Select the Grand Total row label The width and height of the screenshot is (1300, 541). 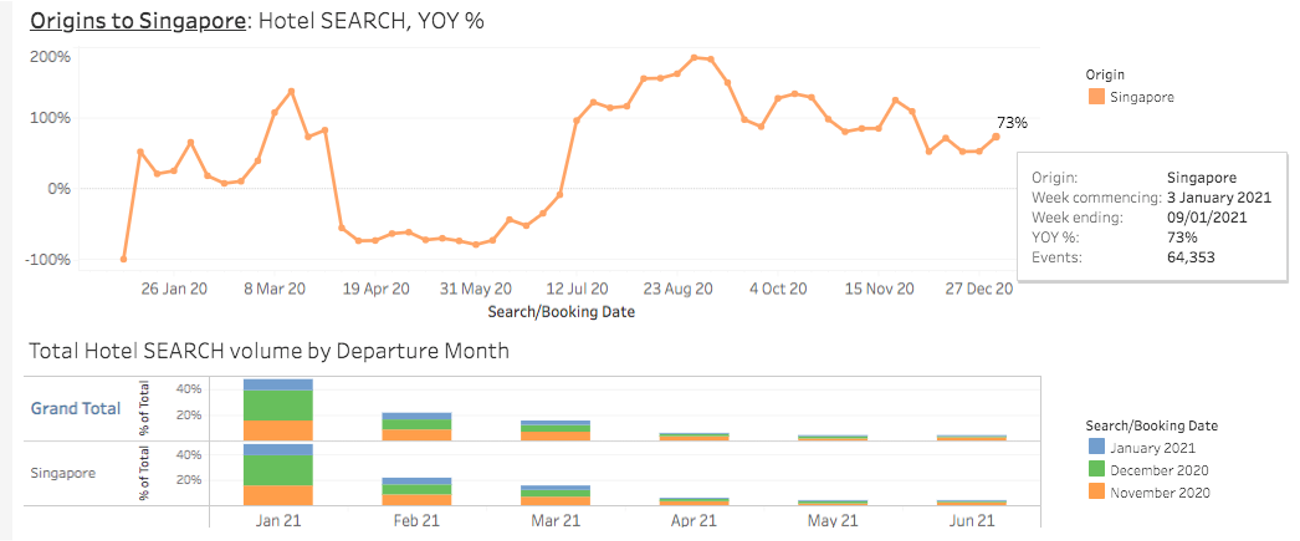(76, 408)
